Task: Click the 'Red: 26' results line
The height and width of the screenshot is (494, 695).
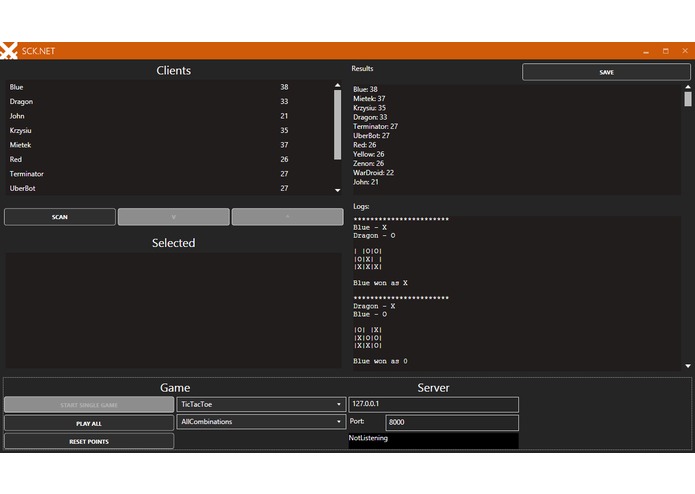Action: pyautogui.click(x=364, y=145)
